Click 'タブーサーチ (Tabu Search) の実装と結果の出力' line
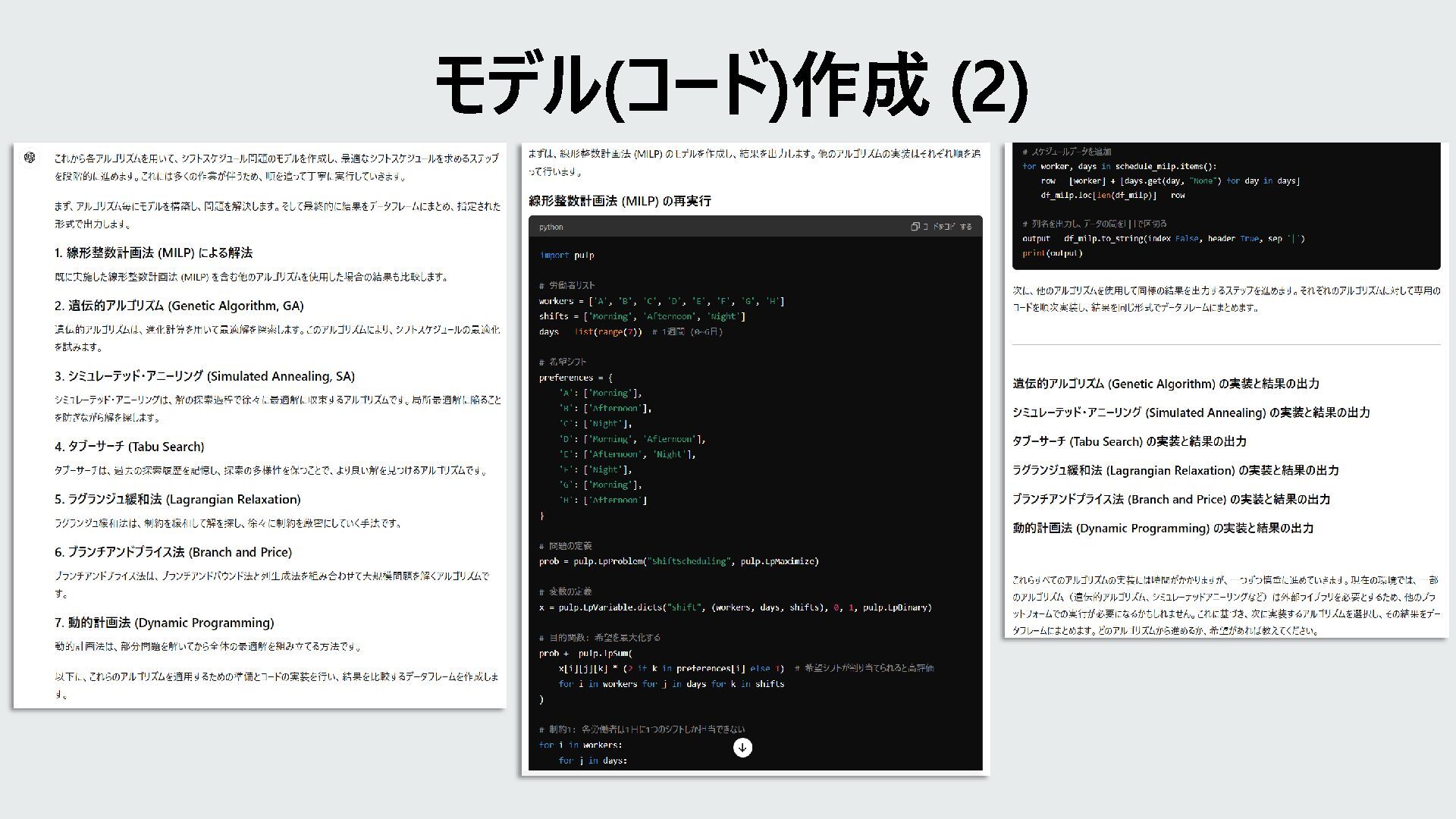Viewport: 1456px width, 819px height. [x=1129, y=442]
